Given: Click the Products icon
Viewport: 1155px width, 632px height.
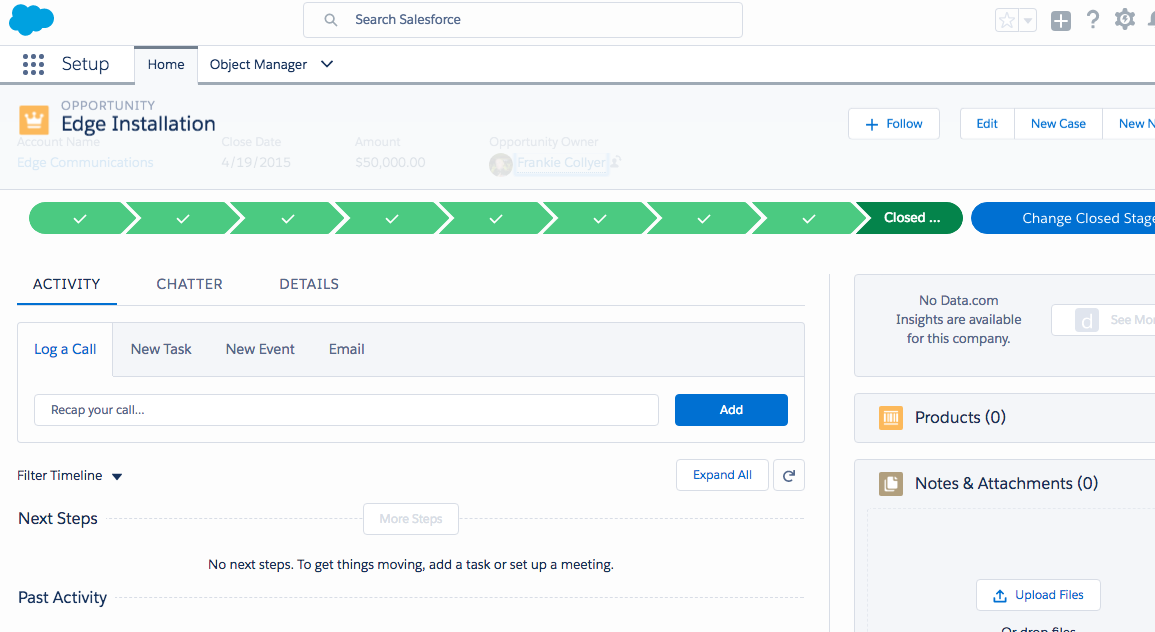Looking at the screenshot, I should 891,418.
